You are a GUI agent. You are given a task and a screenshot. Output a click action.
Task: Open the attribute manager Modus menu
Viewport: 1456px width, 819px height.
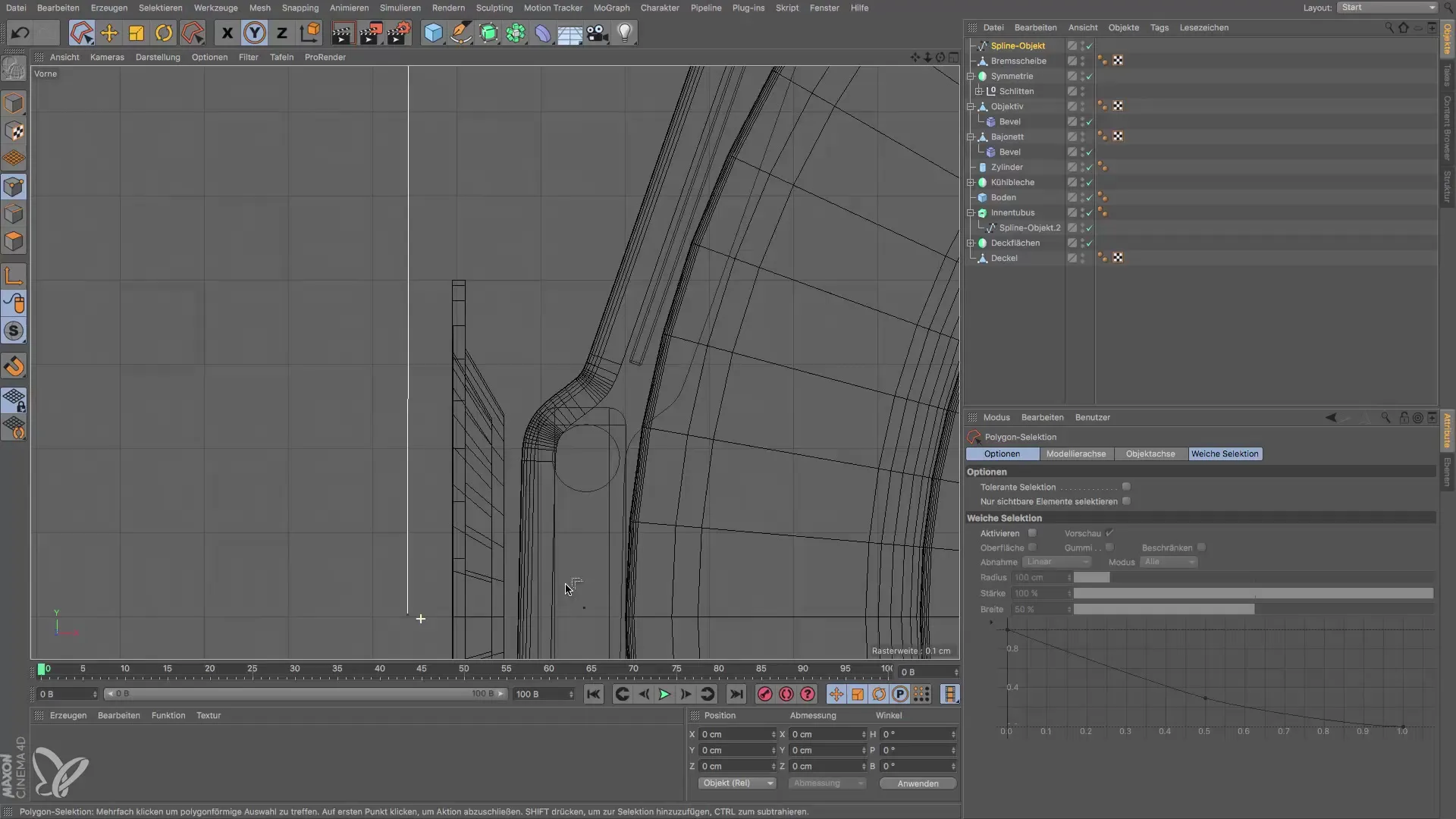click(996, 417)
